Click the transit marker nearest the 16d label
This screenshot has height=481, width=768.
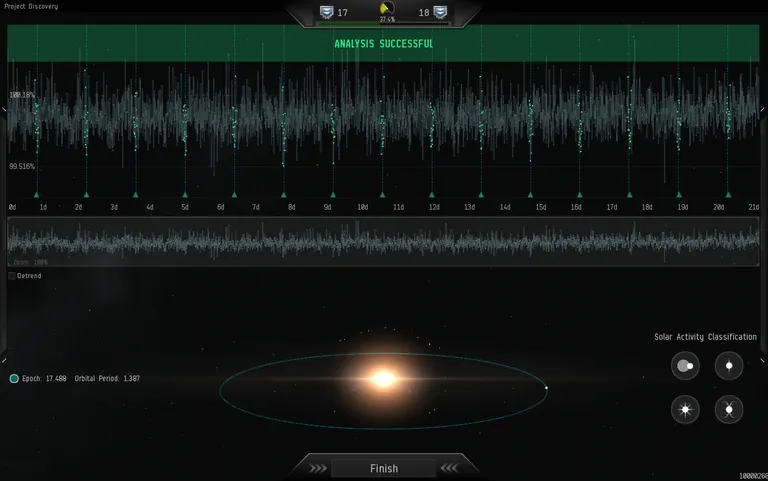click(x=580, y=194)
